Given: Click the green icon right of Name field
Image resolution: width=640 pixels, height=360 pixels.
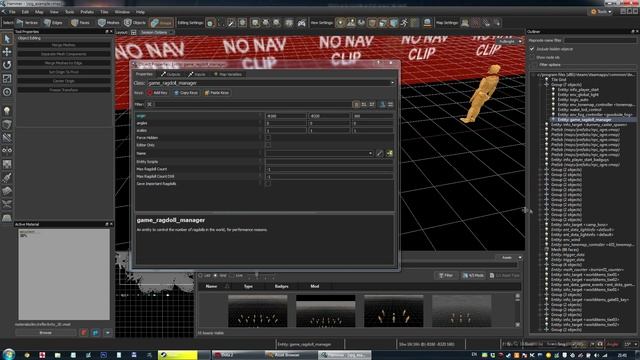Looking at the screenshot, I should [389, 153].
